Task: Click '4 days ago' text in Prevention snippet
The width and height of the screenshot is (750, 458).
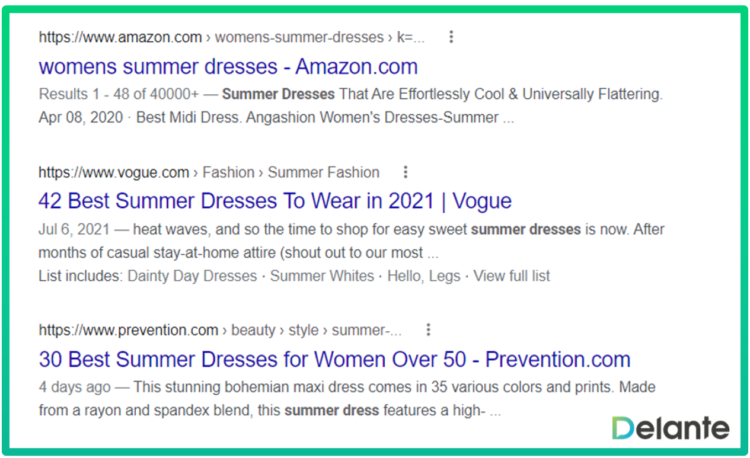Action: tap(75, 387)
